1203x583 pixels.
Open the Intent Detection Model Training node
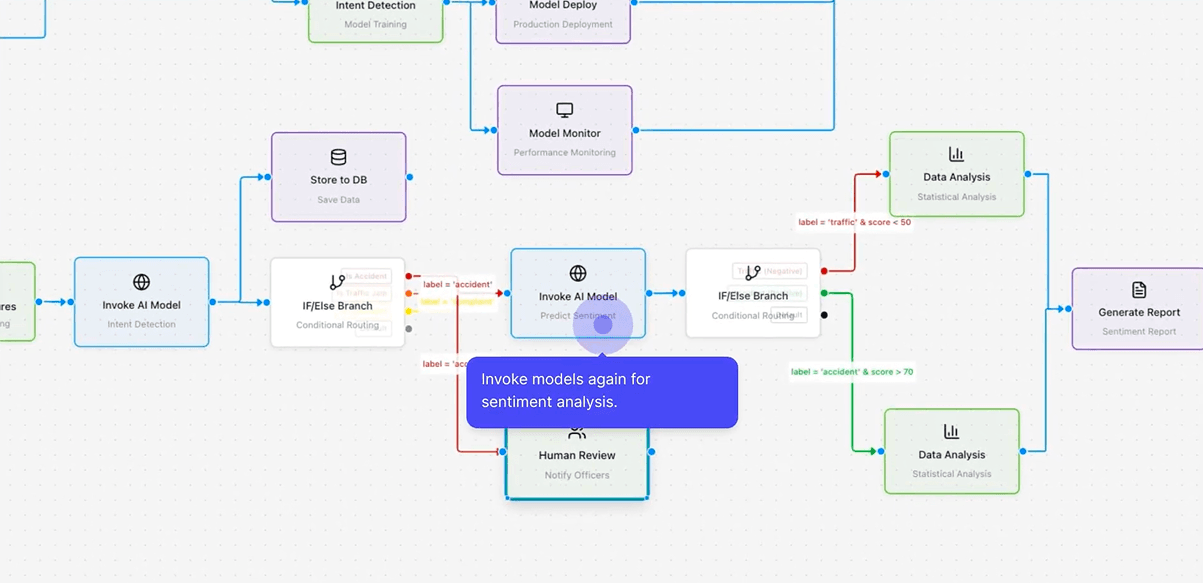tap(375, 13)
